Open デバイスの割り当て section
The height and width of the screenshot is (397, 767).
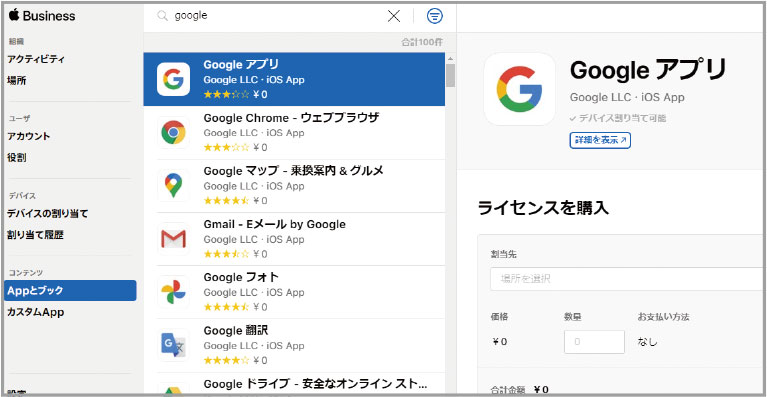coord(47,214)
